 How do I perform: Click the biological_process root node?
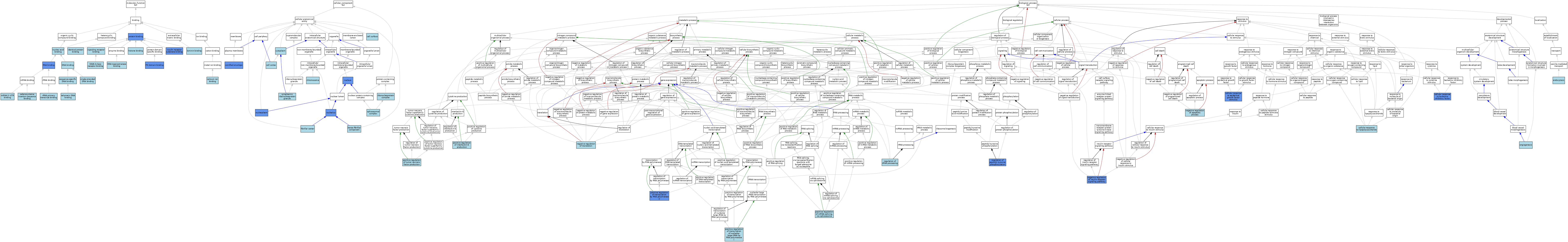[x=1028, y=4]
